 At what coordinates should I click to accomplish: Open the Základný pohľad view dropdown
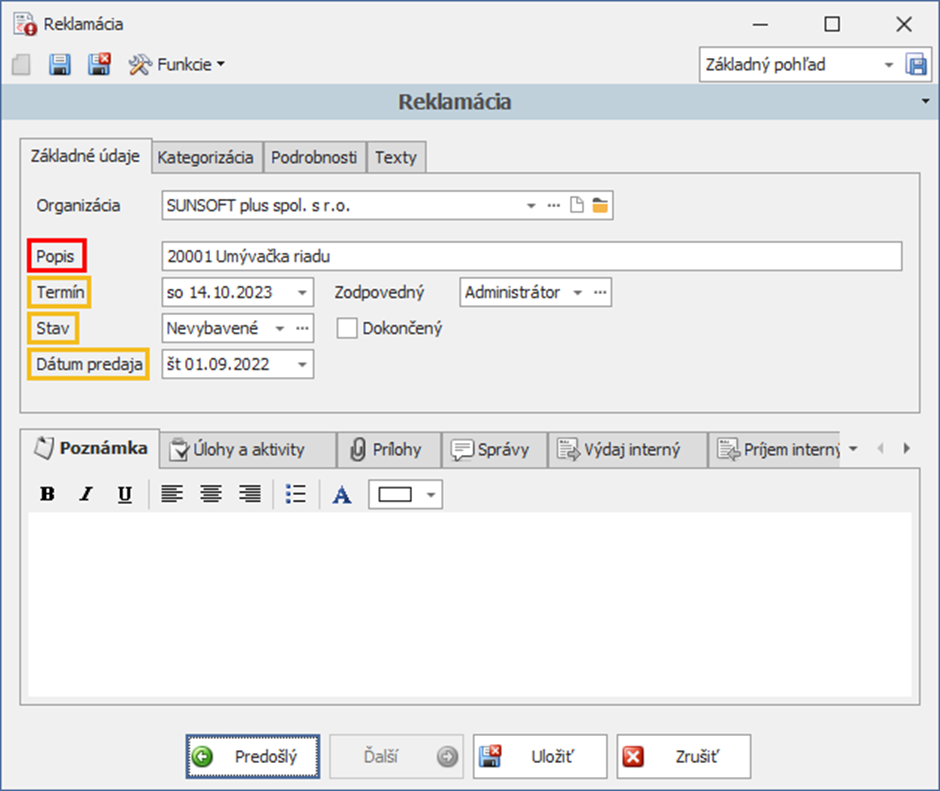887,65
